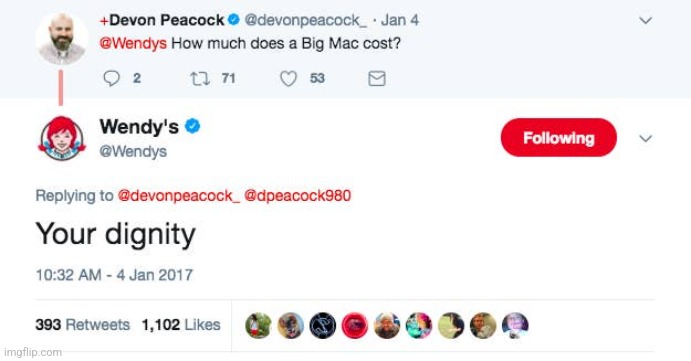The image size is (691, 361).
Task: Open the direct message envelope icon
Action: pos(377,78)
